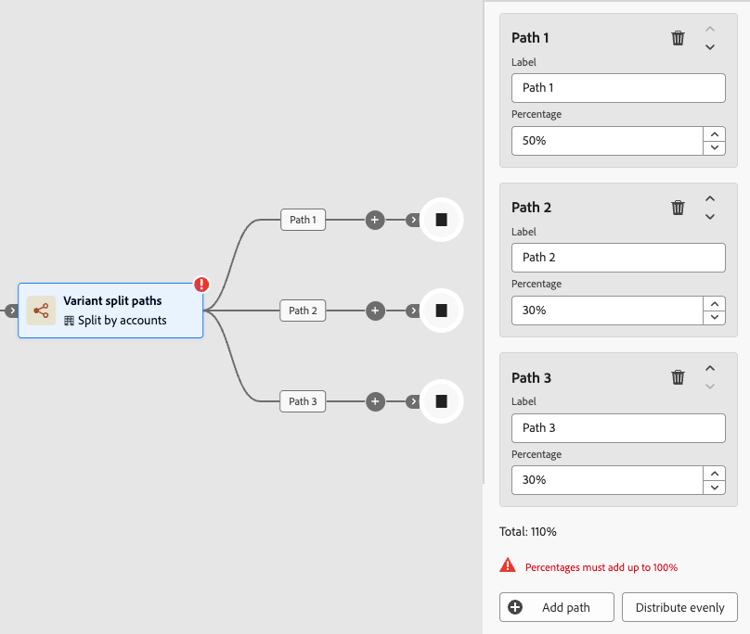The height and width of the screenshot is (634, 750).
Task: Increase Path 1 percentage with the up stepper
Action: coord(715,134)
